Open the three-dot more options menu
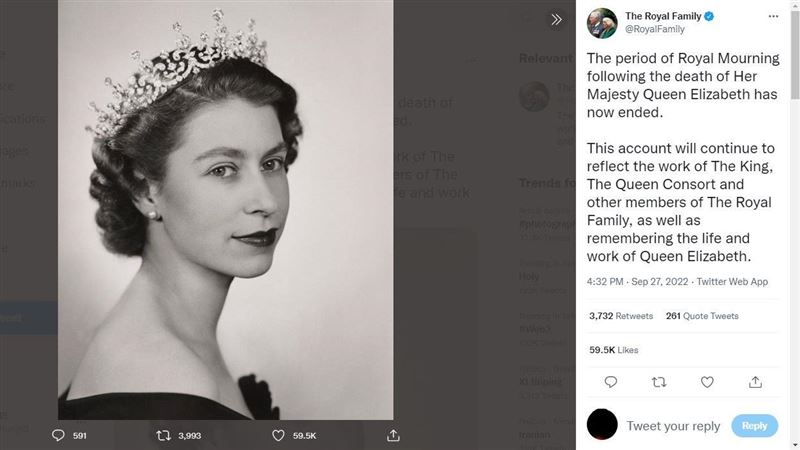This screenshot has width=800, height=450. [773, 17]
